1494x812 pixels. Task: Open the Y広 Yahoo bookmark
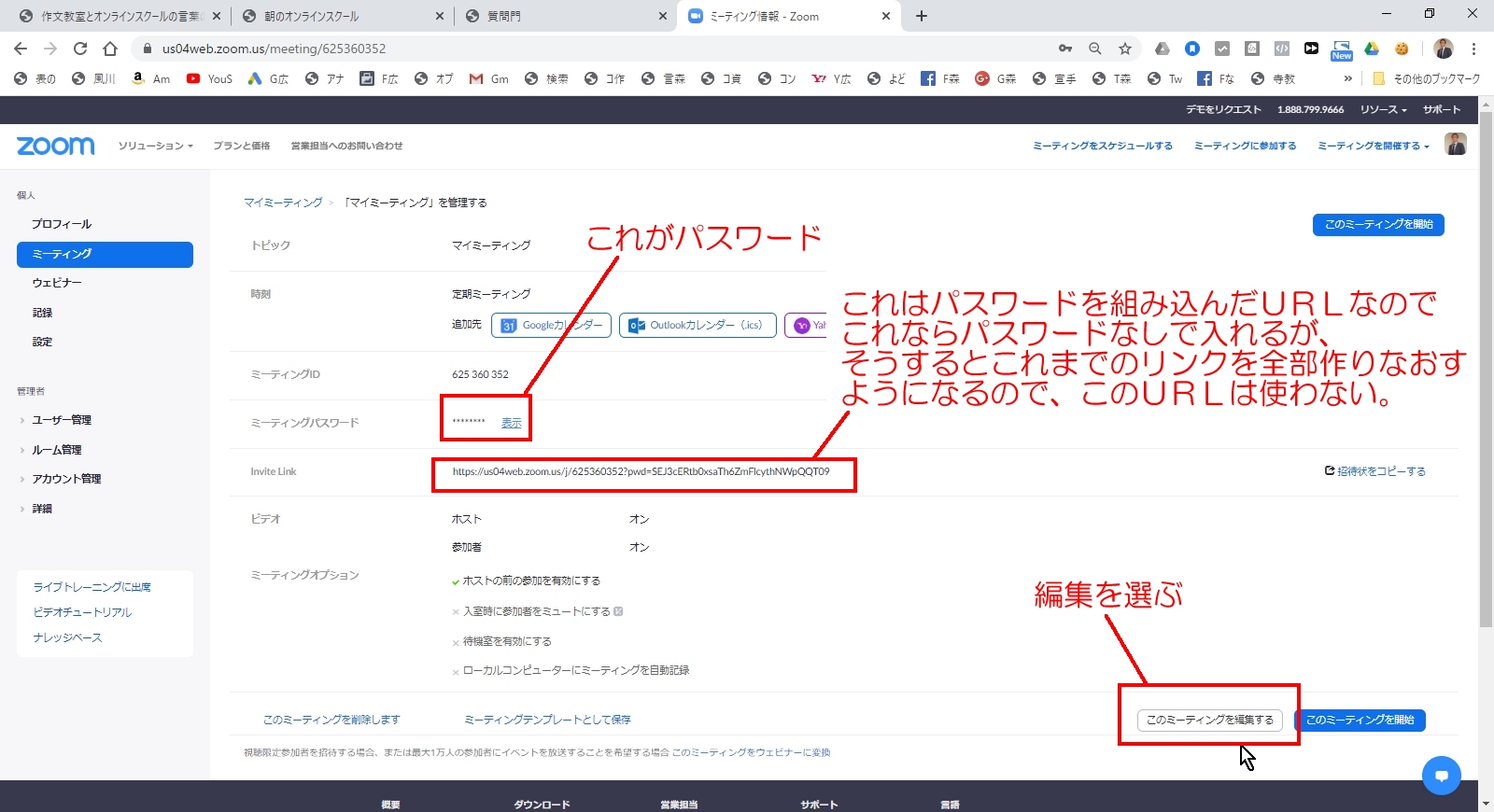831,78
